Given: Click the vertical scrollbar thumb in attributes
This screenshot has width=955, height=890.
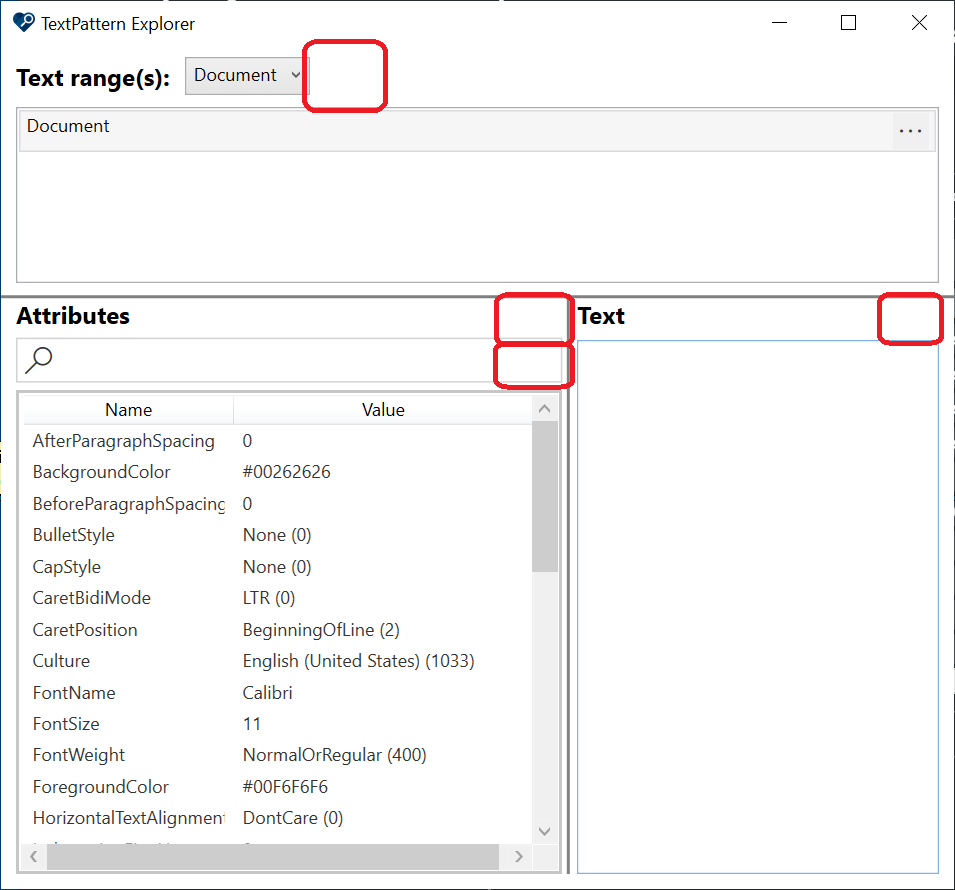Looking at the screenshot, I should (x=544, y=496).
